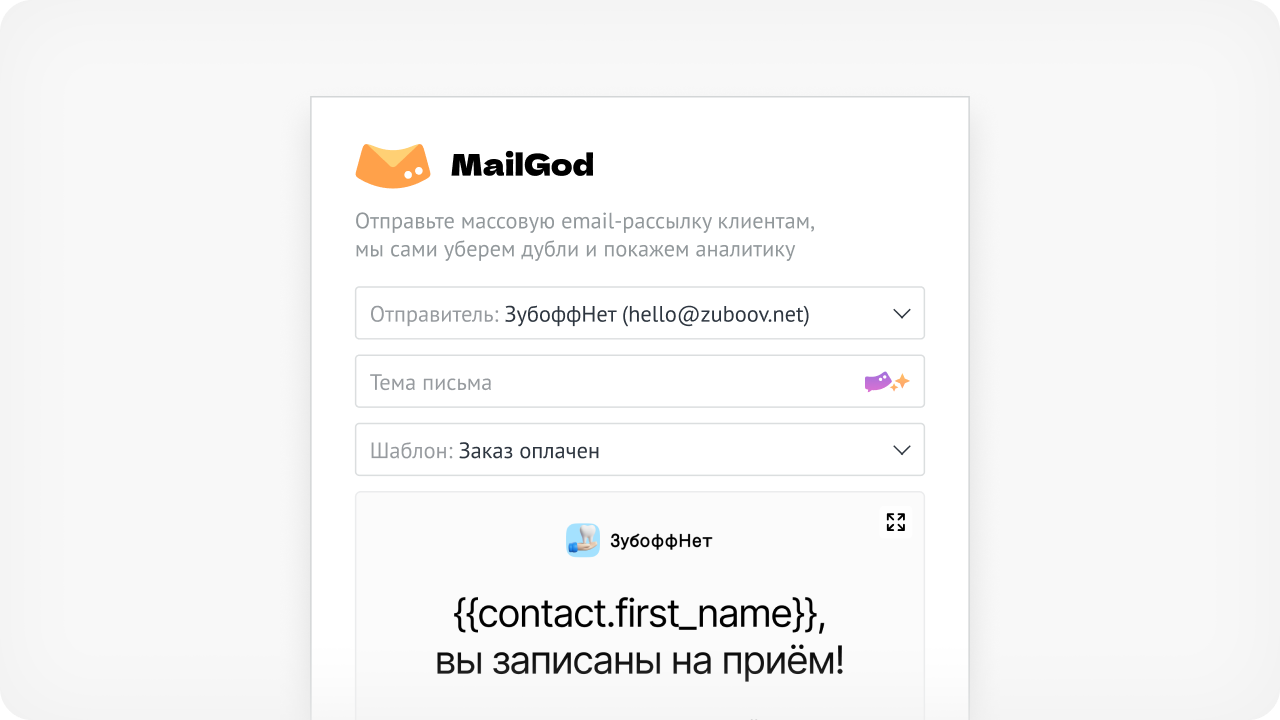
Task: Open the Отправитель sender dropdown chevron
Action: 902,314
